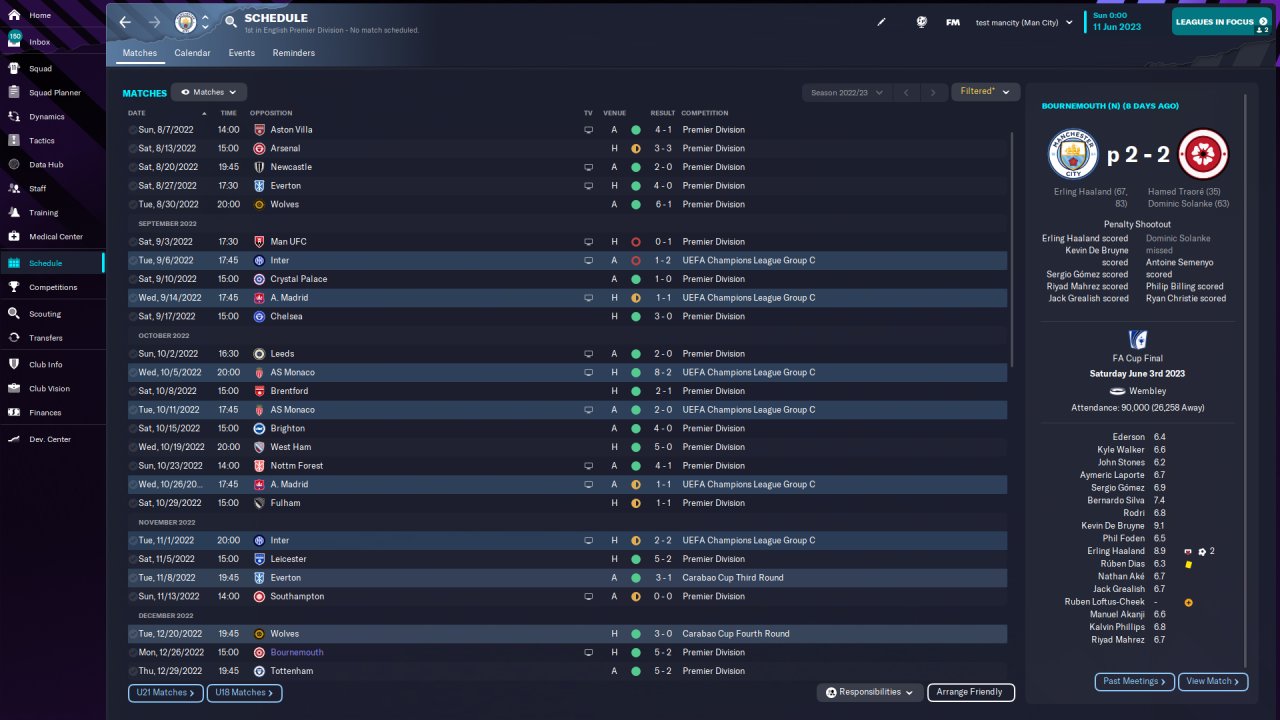This screenshot has width=1280, height=720.
Task: Go to the previous season arrow
Action: [x=906, y=92]
